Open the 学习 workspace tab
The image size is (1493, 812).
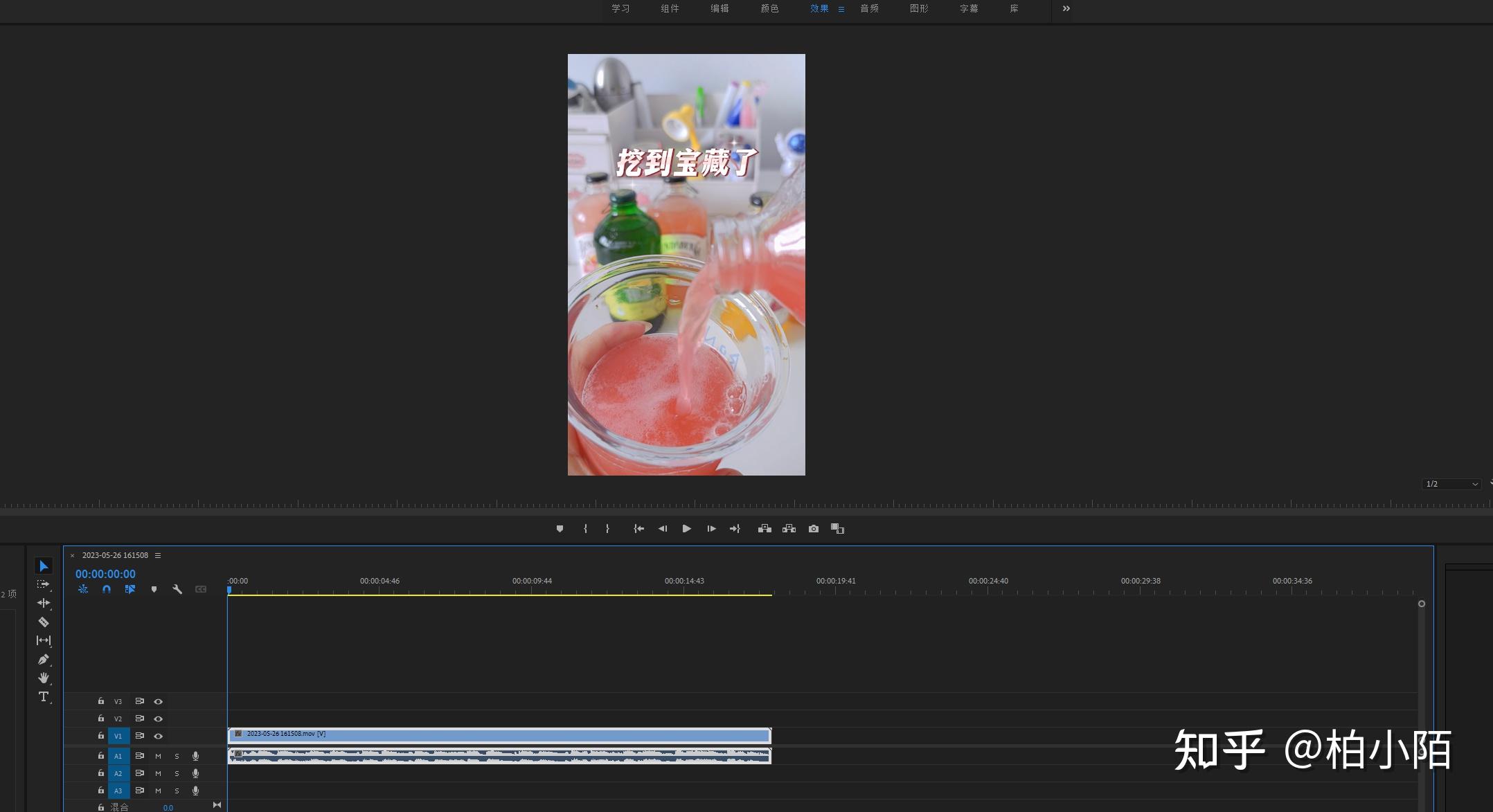[x=620, y=9]
